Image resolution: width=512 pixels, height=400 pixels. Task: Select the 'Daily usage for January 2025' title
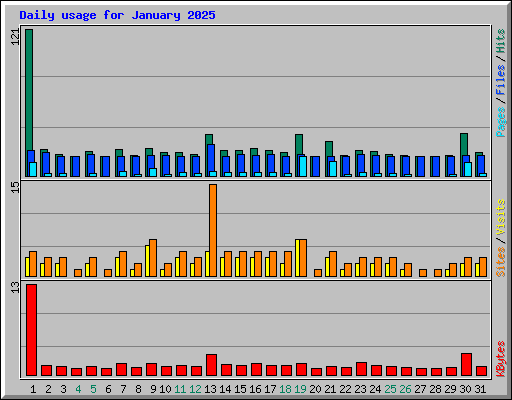pos(117,15)
